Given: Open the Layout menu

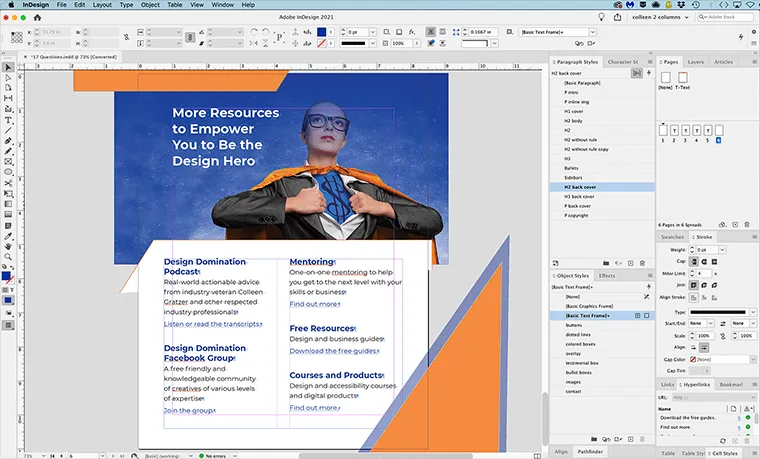Looking at the screenshot, I should coord(102,5).
